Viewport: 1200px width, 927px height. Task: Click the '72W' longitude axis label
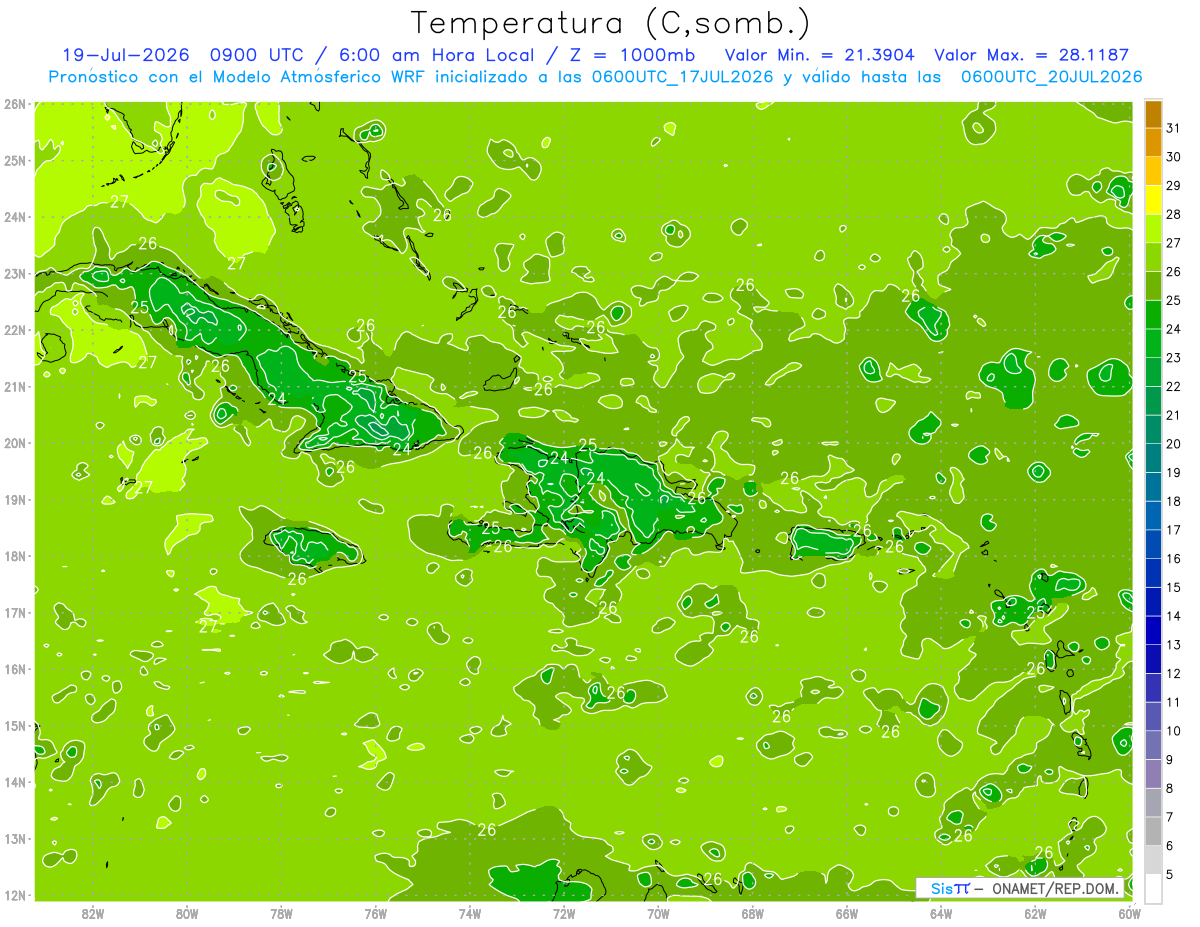[564, 913]
